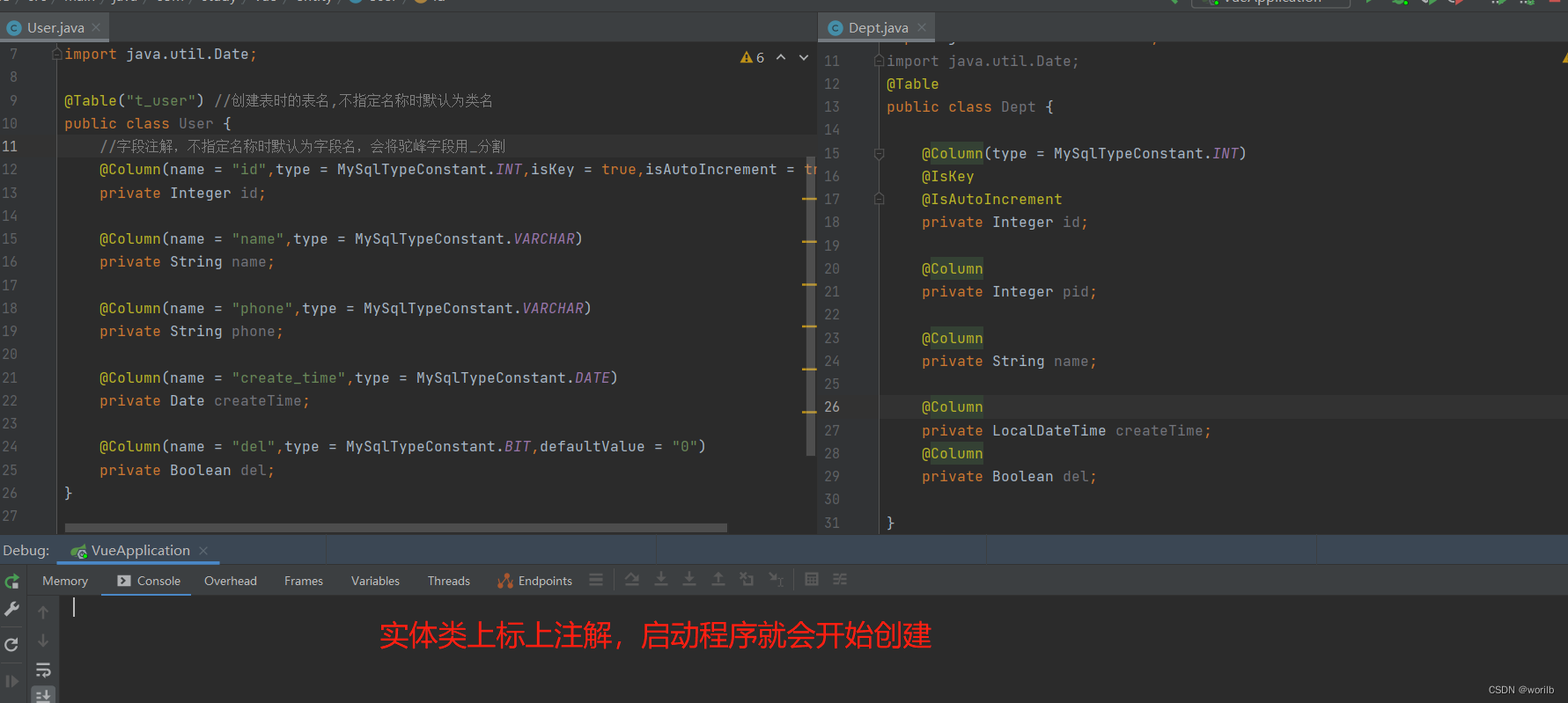Toggle soft-wrap in the console
This screenshot has width=1568, height=703.
pos(43,670)
